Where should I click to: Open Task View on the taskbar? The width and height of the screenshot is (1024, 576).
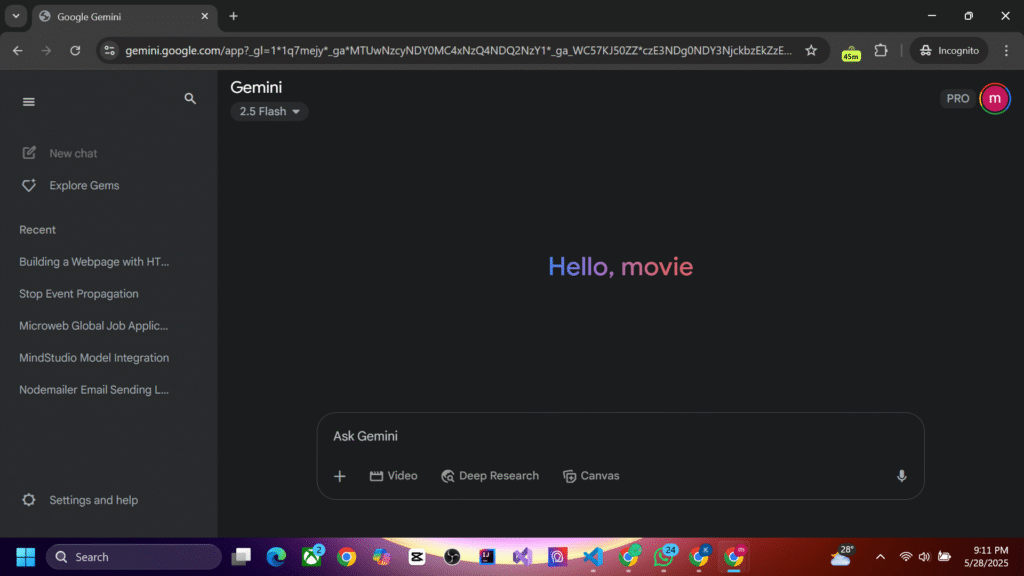pos(242,557)
